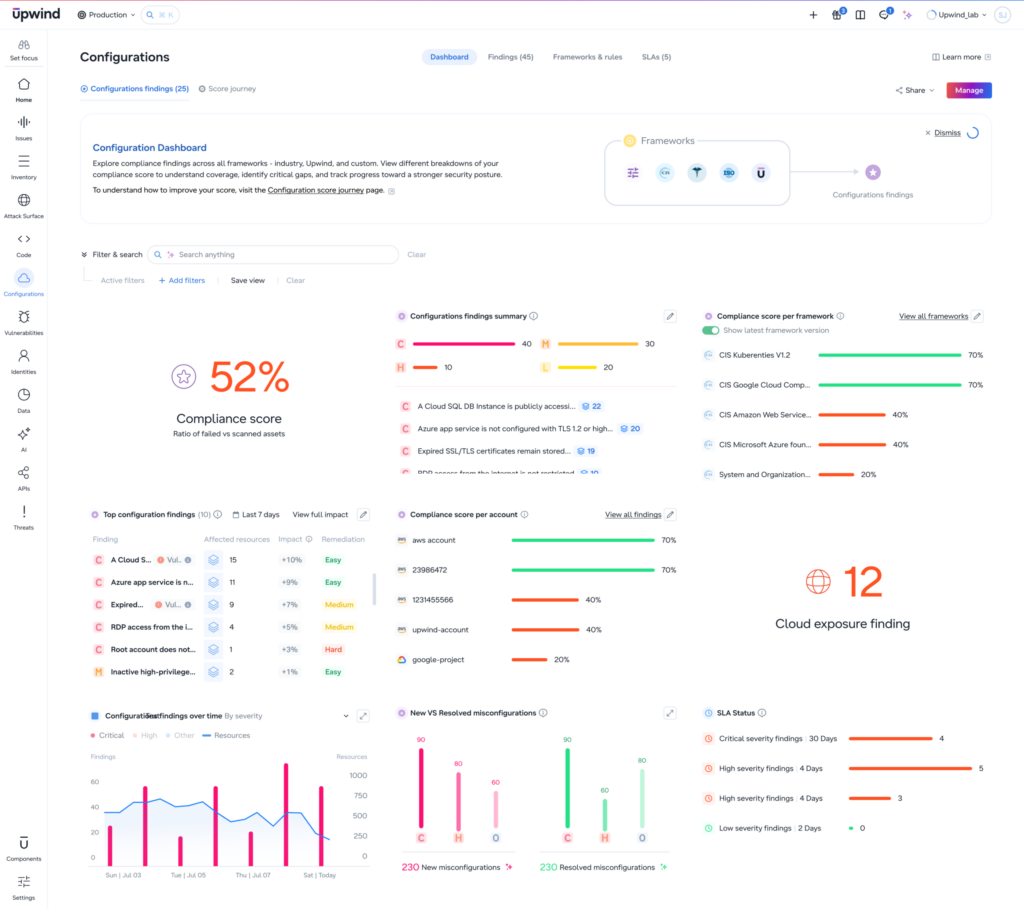The width and height of the screenshot is (1024, 912).
Task: Open Components in sidebar
Action: tap(24, 849)
